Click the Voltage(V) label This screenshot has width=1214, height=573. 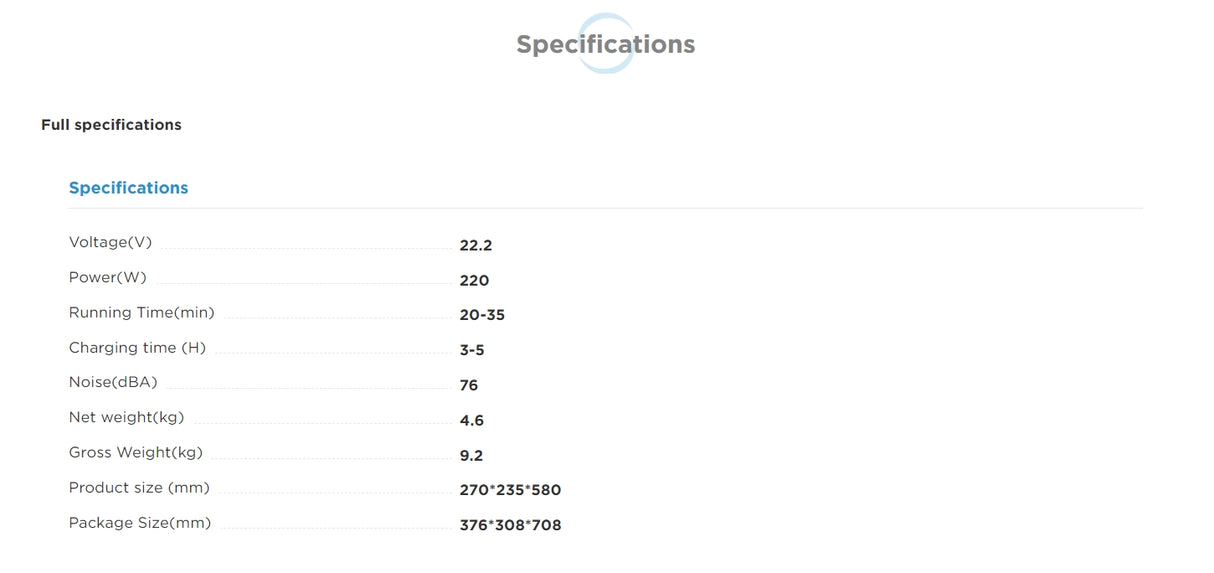pyautogui.click(x=110, y=242)
